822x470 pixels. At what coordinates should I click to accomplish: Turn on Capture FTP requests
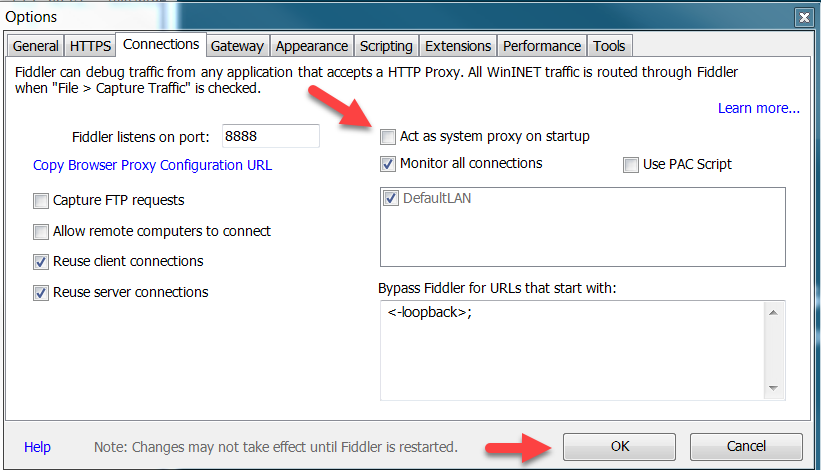41,201
